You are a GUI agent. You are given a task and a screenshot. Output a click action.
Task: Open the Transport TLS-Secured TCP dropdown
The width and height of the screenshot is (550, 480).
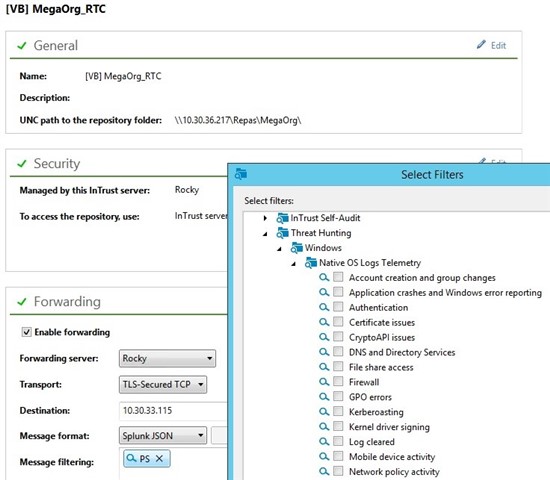tap(163, 385)
